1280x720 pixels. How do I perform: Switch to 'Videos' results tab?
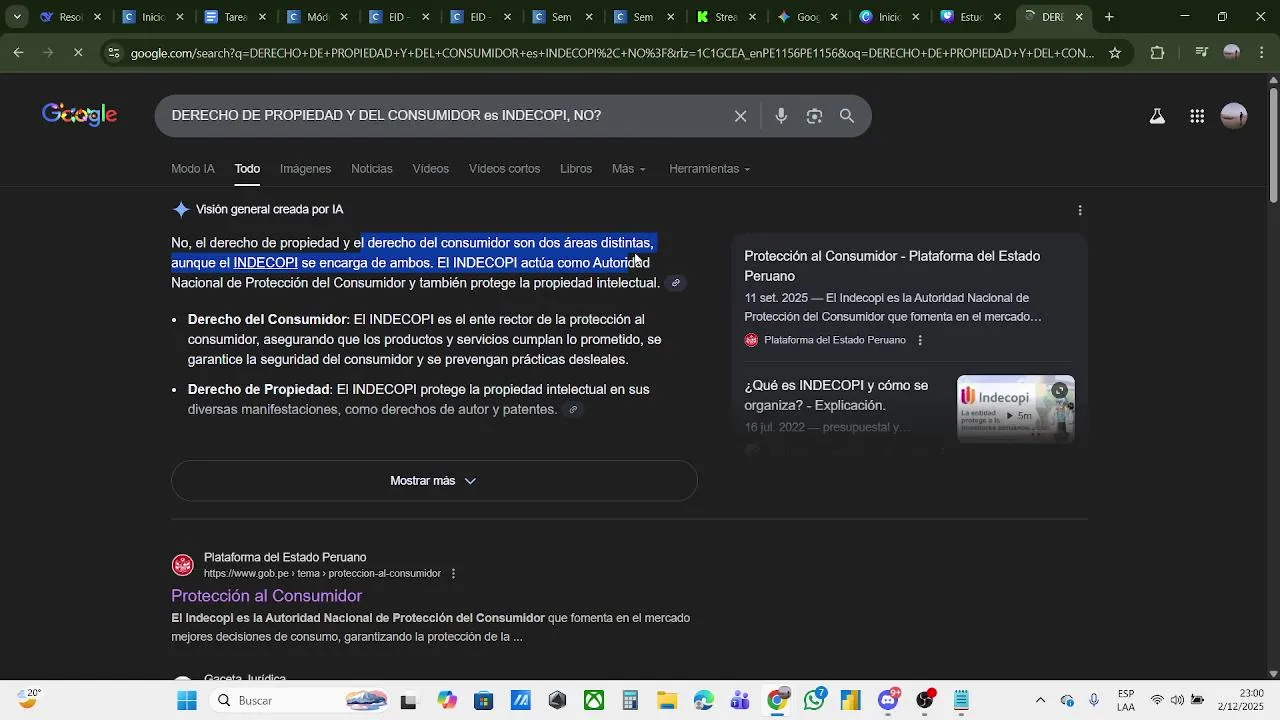431,169
